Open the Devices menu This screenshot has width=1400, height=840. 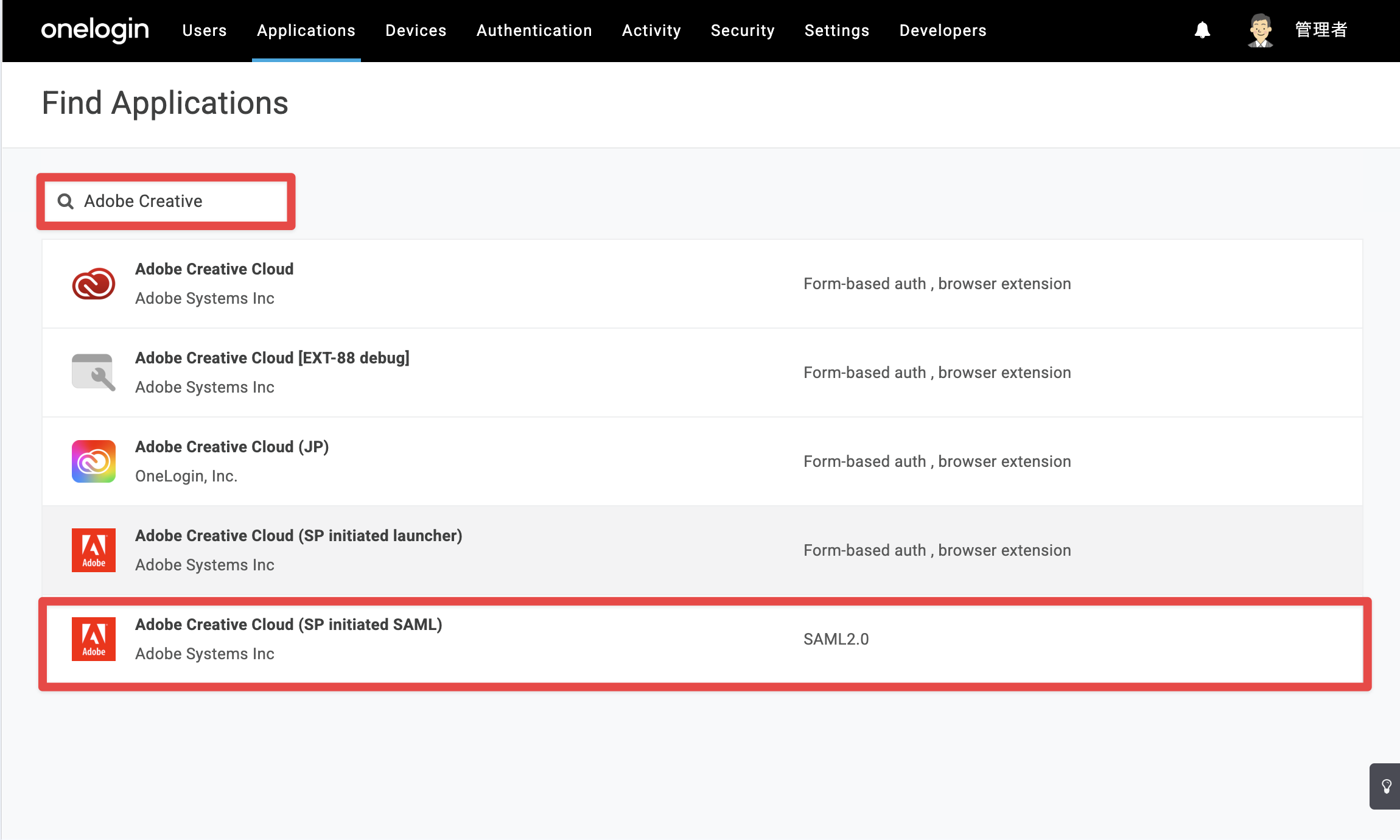[416, 30]
